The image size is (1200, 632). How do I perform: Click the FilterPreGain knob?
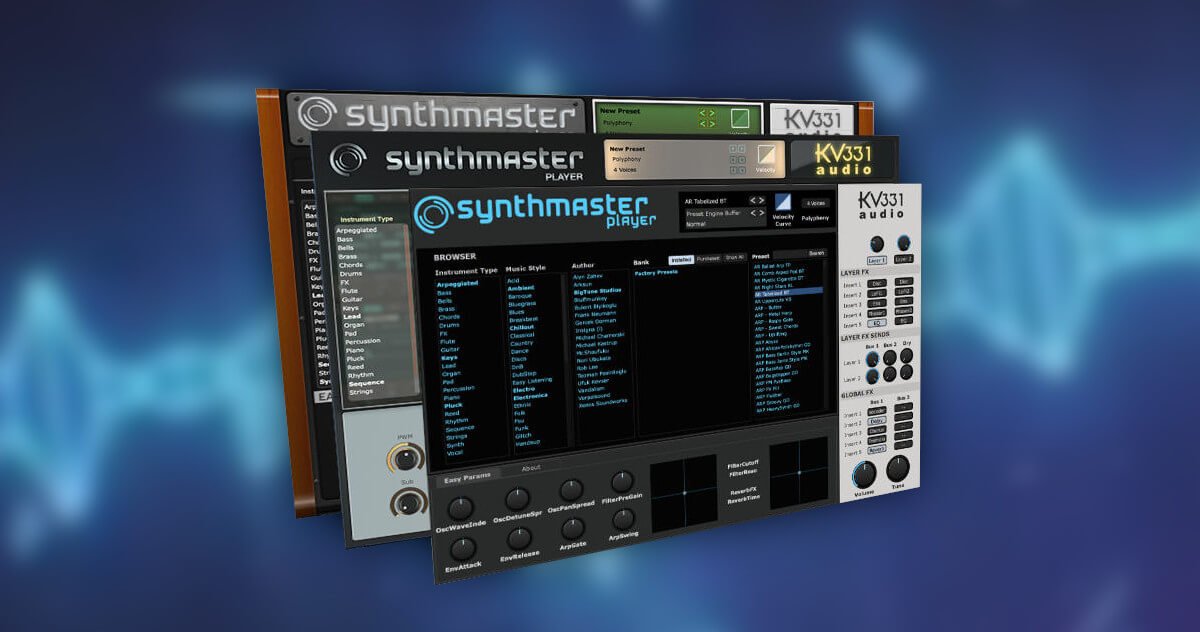click(622, 482)
